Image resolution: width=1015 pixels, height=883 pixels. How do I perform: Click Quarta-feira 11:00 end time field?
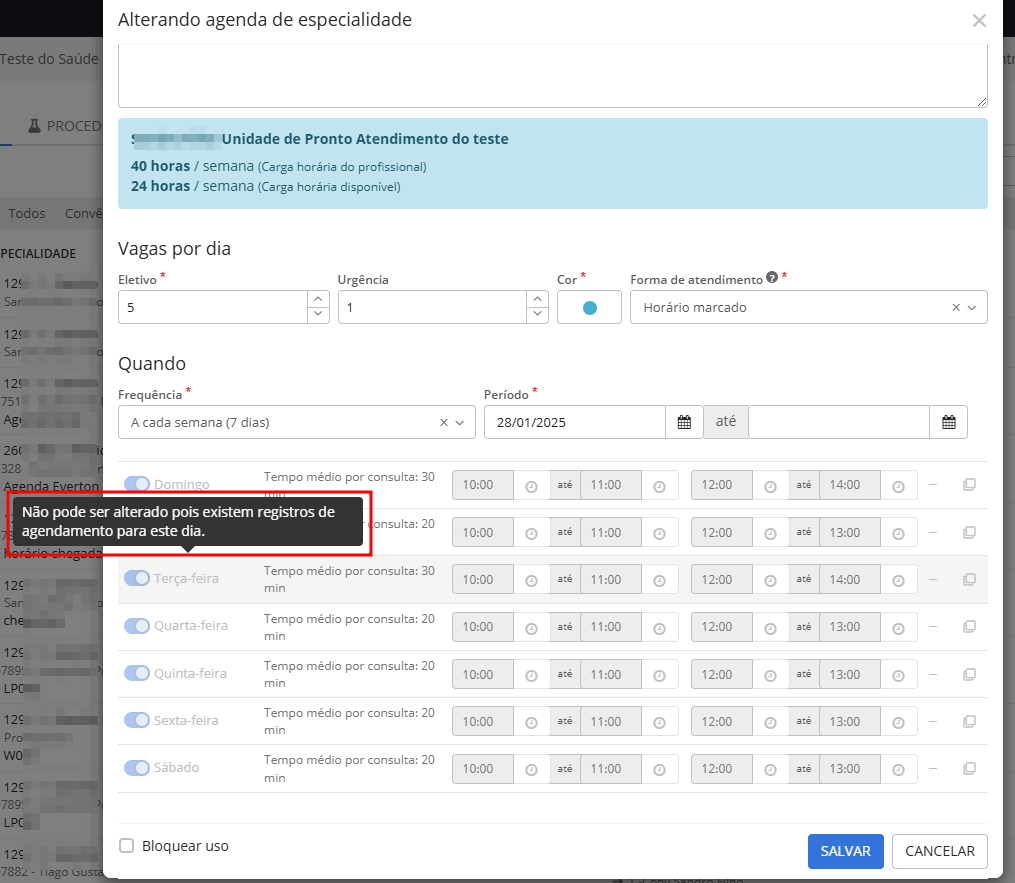coord(612,627)
